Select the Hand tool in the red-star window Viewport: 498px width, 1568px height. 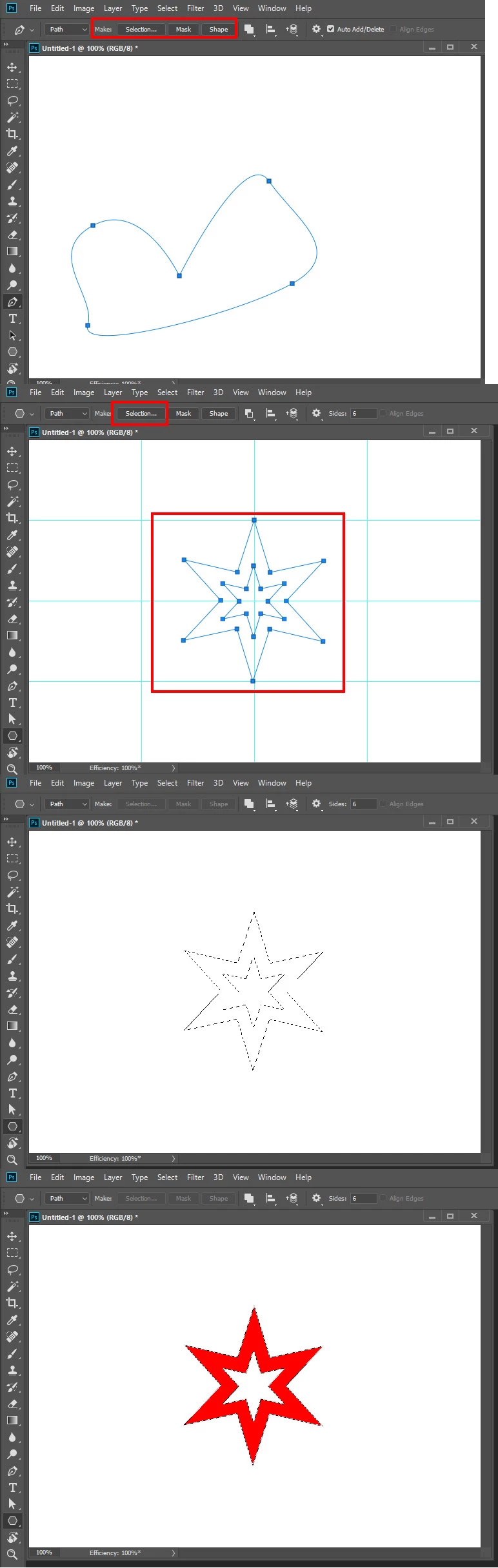12,1538
